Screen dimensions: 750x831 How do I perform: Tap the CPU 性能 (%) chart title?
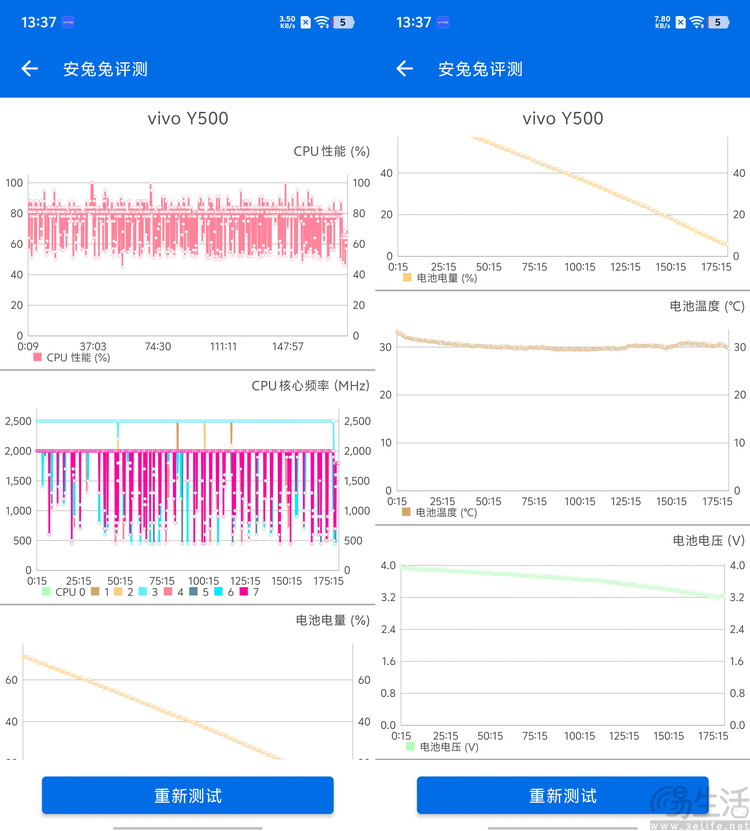[331, 152]
